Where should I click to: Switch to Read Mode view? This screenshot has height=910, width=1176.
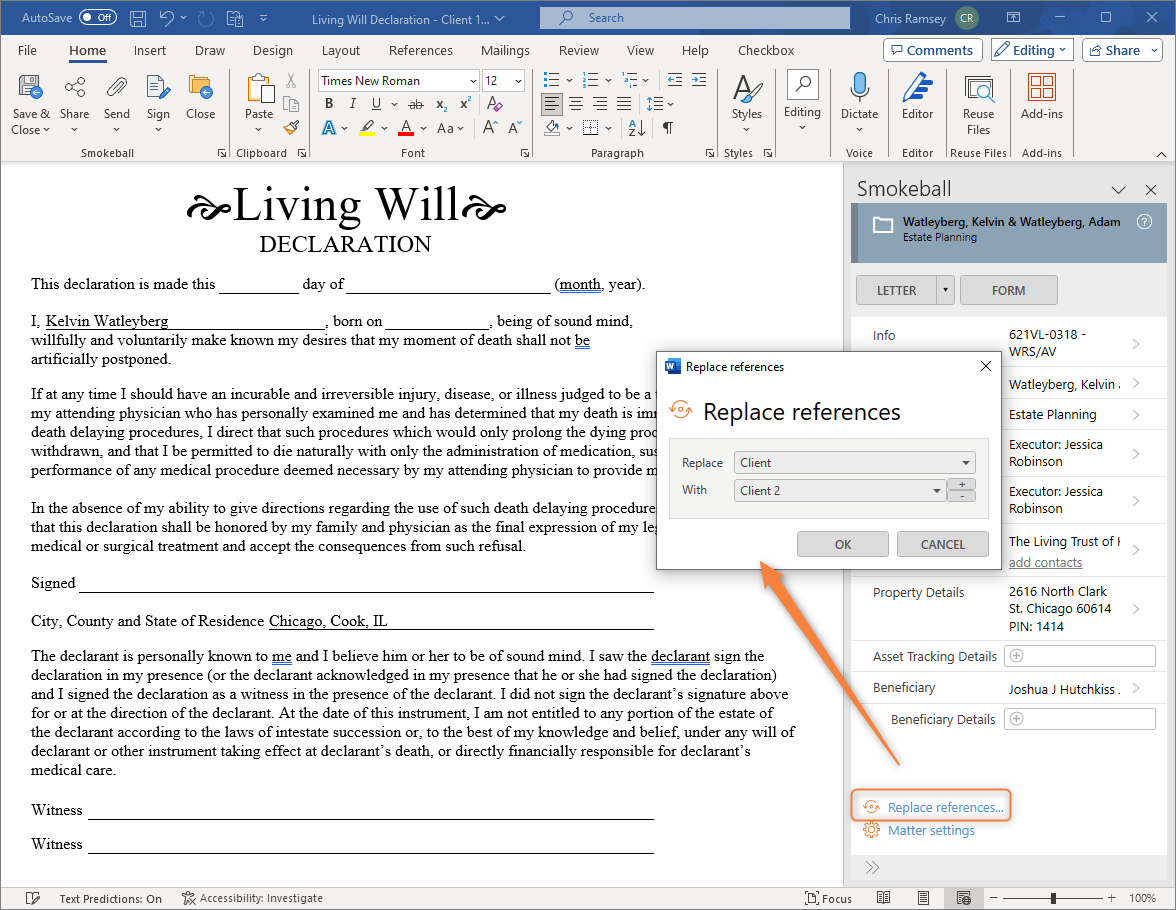pos(884,898)
